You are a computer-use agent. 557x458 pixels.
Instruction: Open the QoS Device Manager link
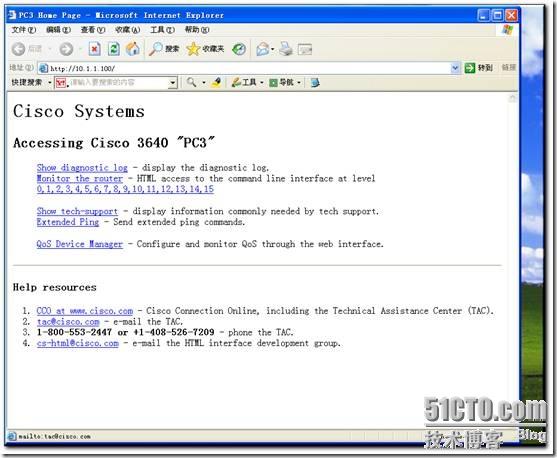coord(80,244)
